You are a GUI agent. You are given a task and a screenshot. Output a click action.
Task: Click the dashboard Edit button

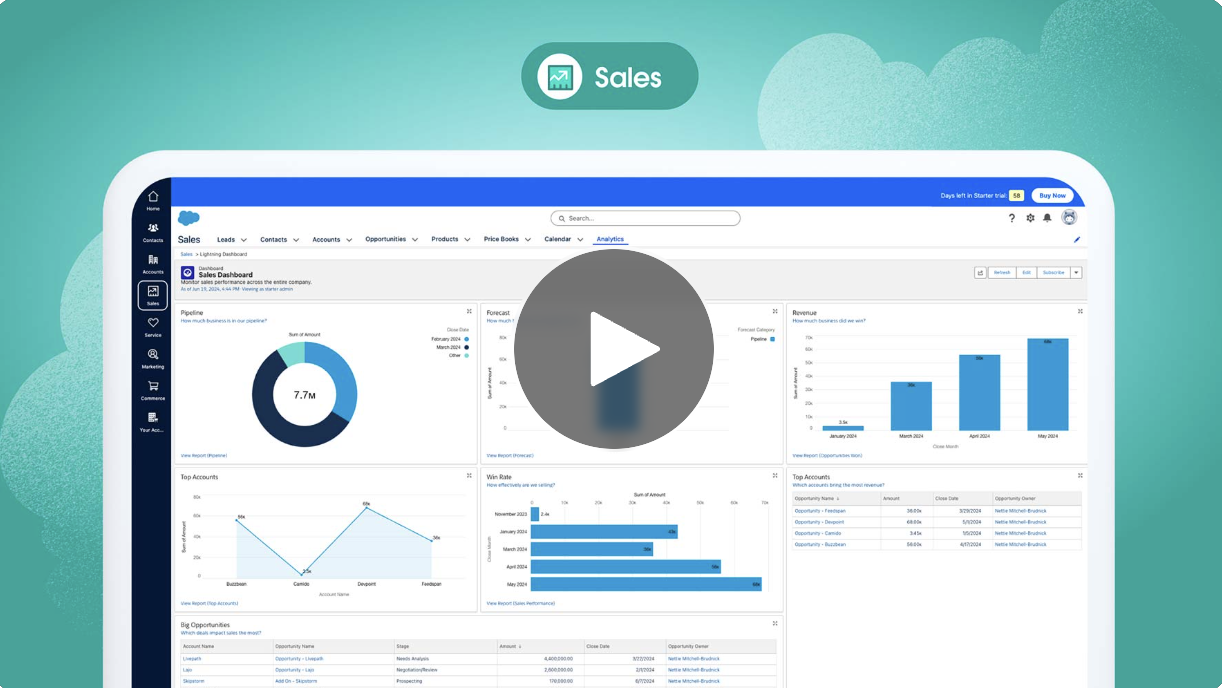1025,272
